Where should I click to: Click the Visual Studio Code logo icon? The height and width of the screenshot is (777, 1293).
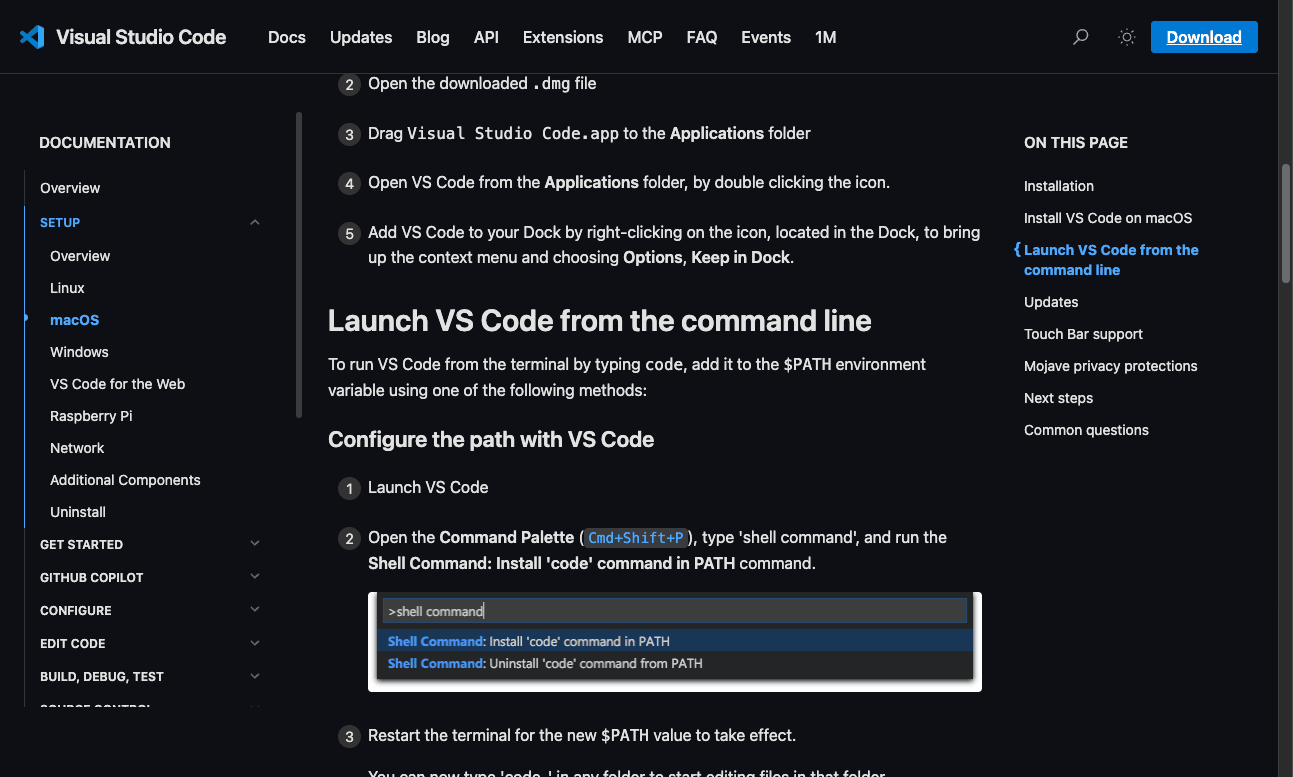pyautogui.click(x=32, y=37)
